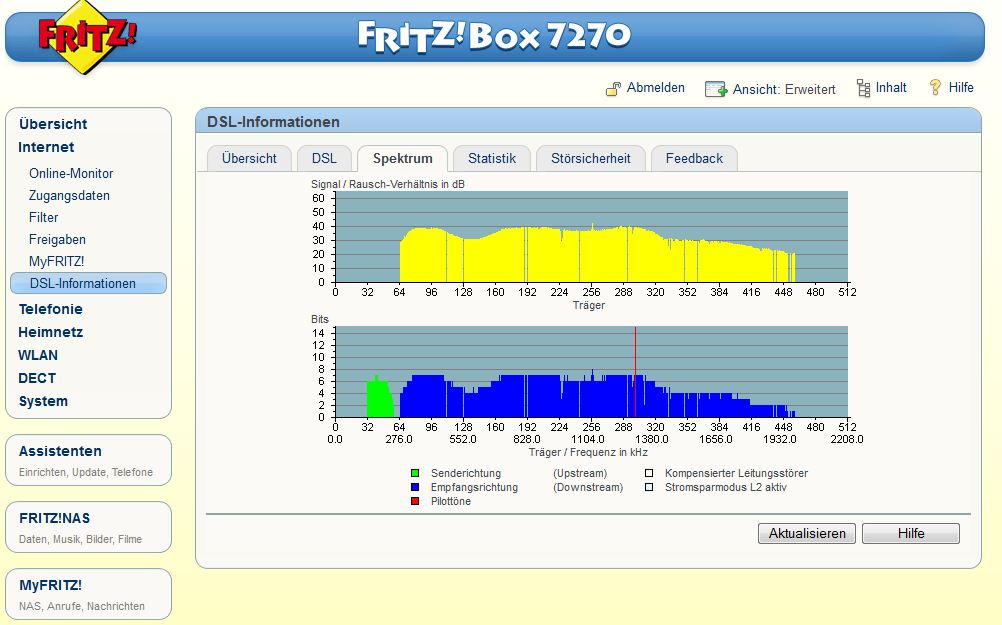Click the Pilottöne legend text
The image size is (1002, 625).
451,502
